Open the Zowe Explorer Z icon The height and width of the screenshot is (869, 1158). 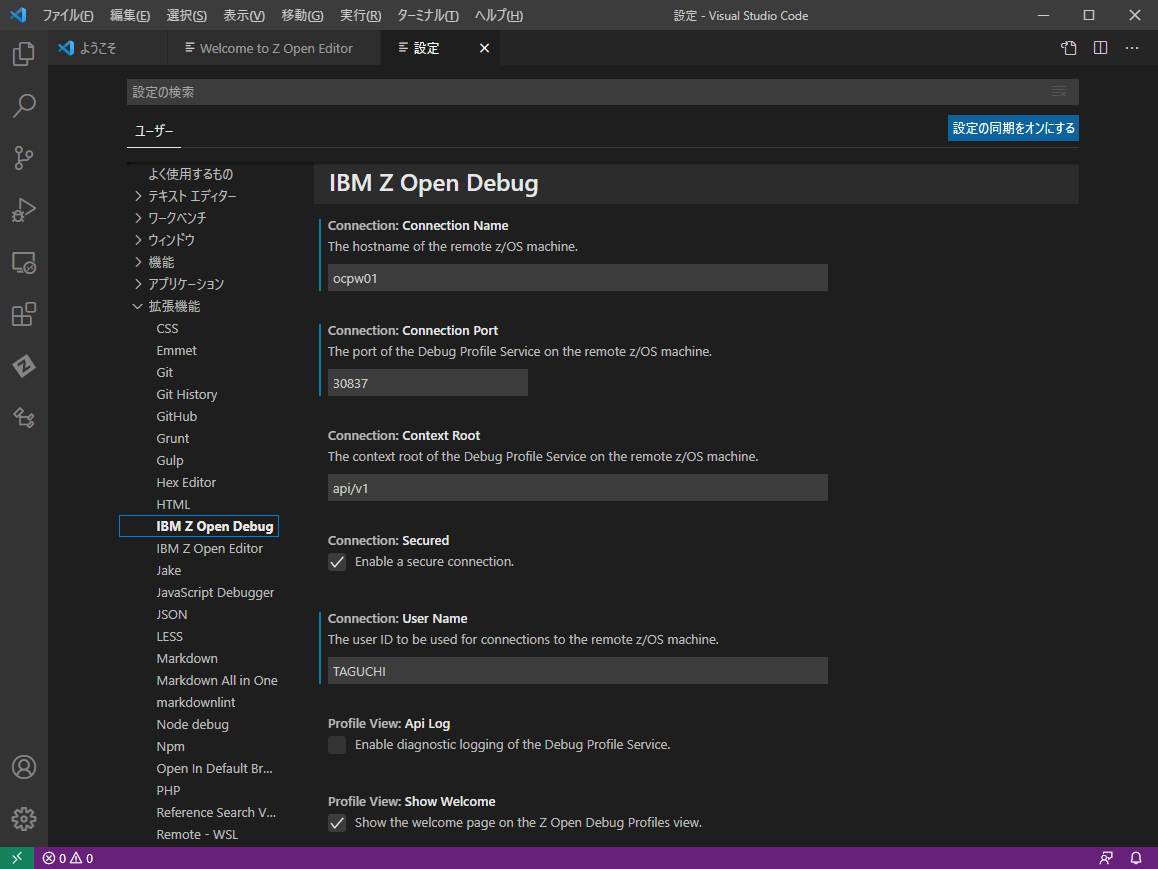point(24,366)
